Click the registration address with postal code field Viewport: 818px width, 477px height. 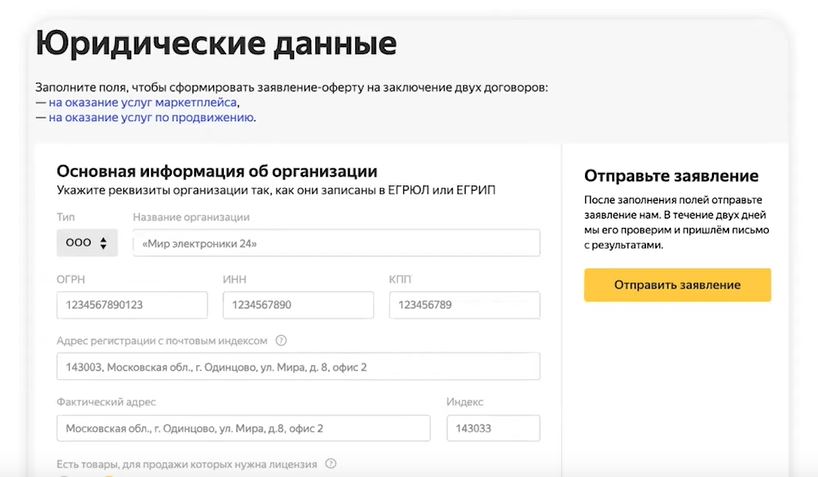[298, 367]
